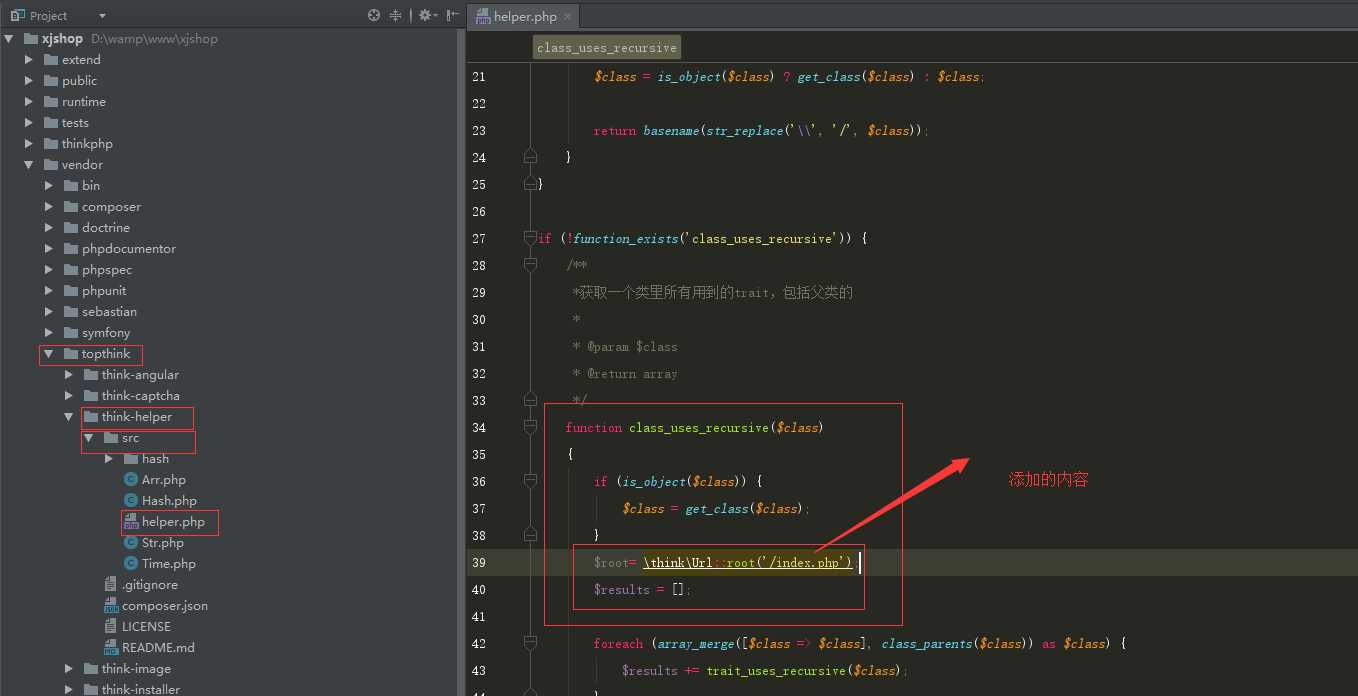Click the .gitignore file icon
This screenshot has height=696, width=1358.
coord(111,585)
